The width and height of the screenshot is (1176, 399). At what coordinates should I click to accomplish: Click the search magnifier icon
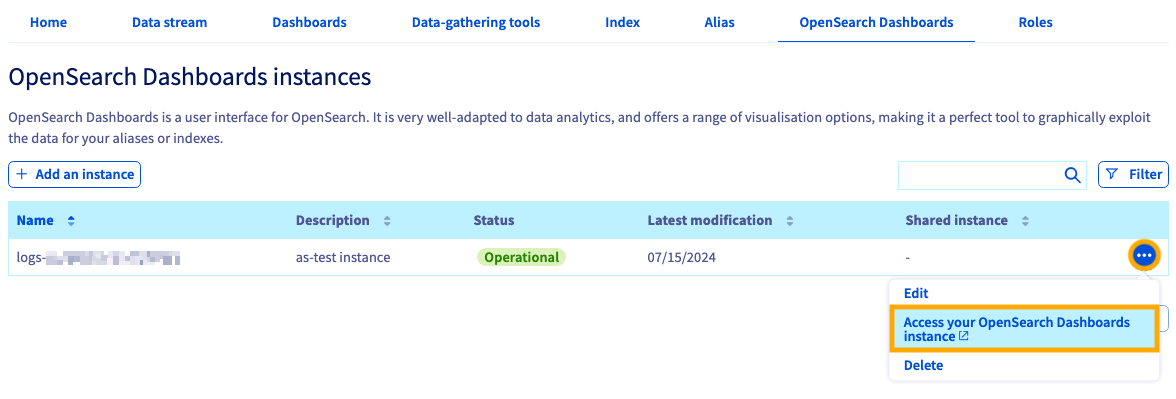pyautogui.click(x=1072, y=175)
